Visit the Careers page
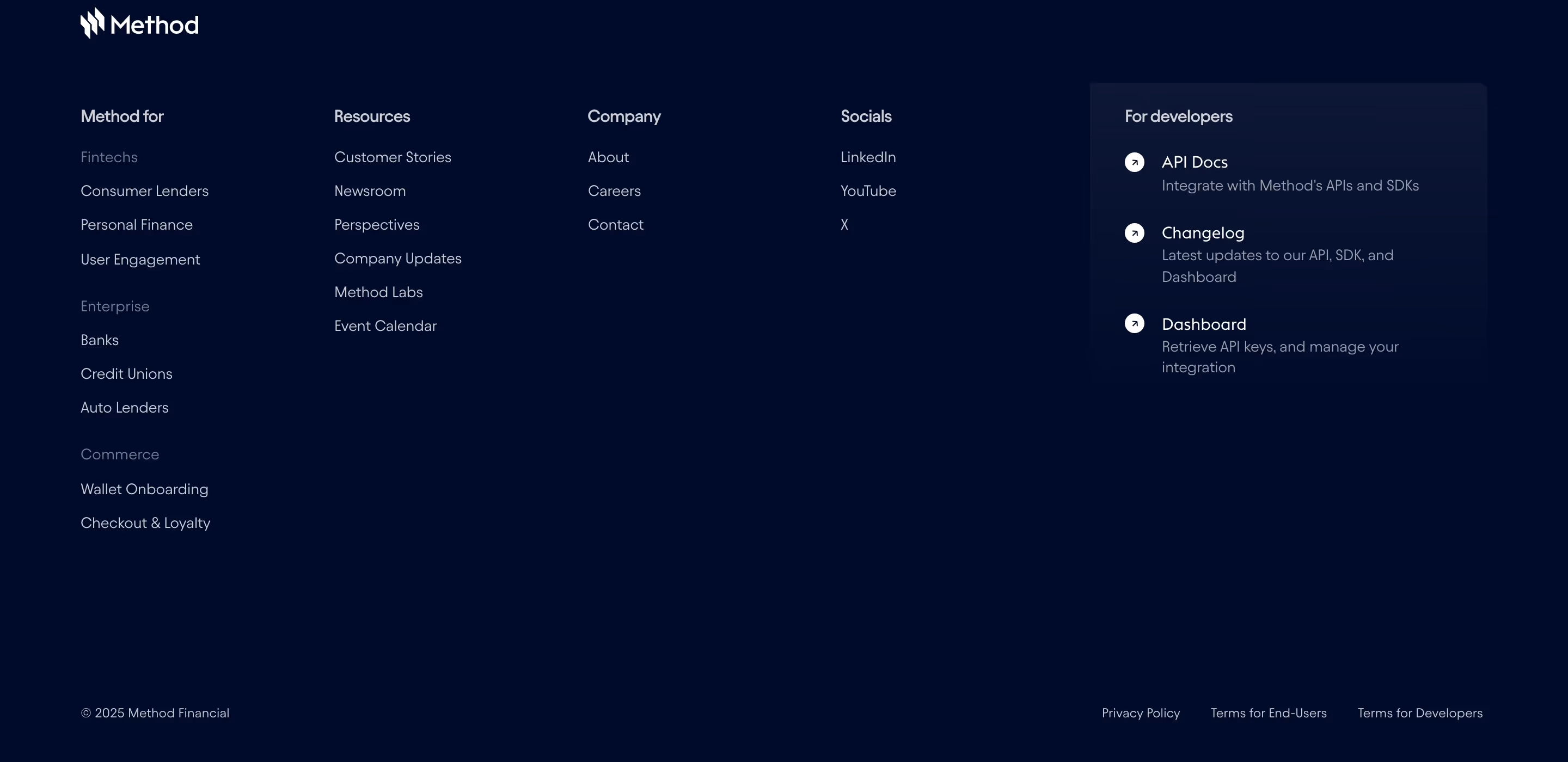Viewport: 1568px width, 762px height. pos(614,190)
